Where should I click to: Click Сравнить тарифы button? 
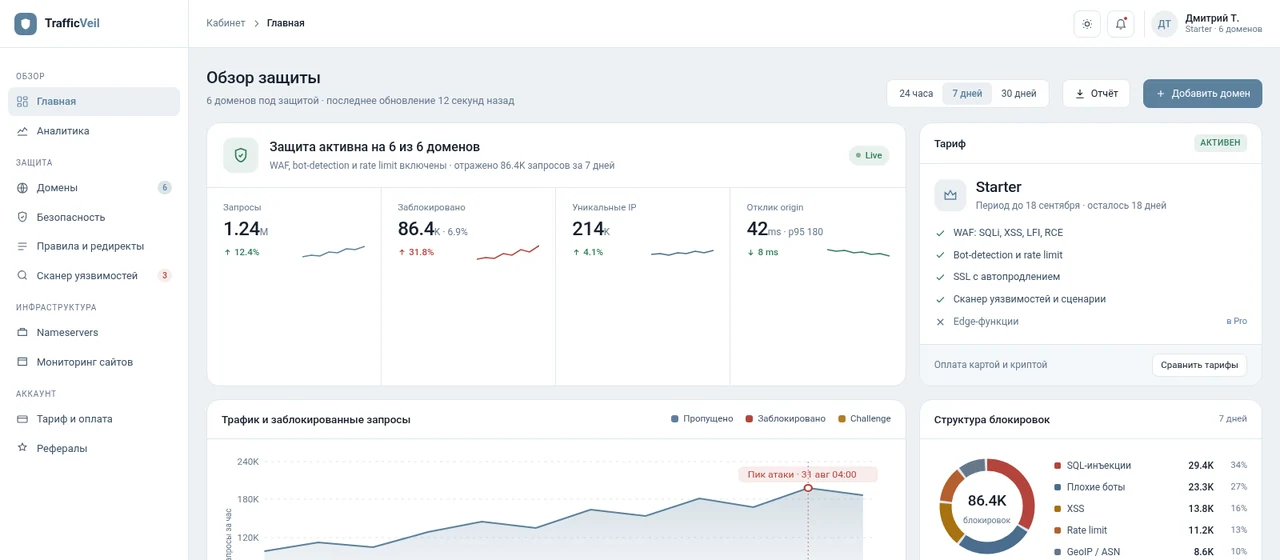(x=1199, y=365)
